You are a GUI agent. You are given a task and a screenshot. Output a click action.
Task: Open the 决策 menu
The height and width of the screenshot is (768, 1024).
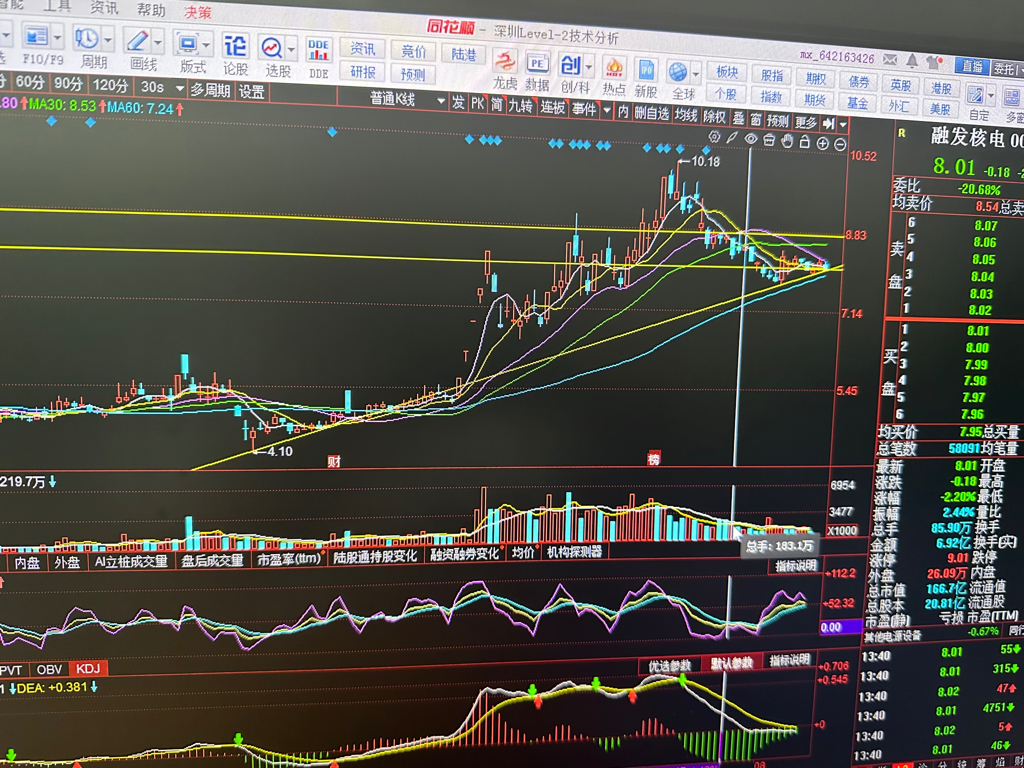[x=198, y=12]
